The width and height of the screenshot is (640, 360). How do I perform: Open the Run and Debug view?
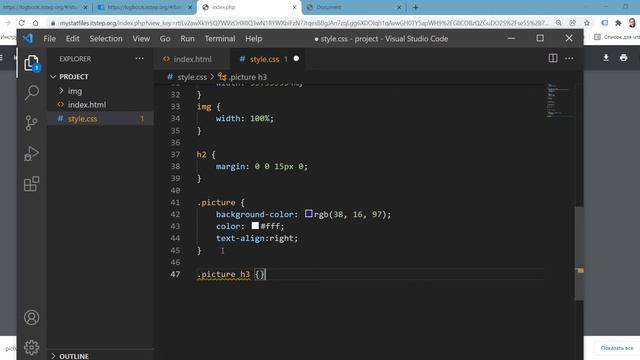coord(31,153)
